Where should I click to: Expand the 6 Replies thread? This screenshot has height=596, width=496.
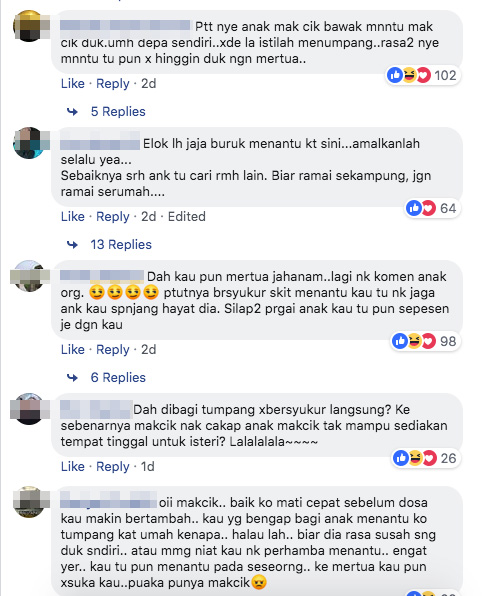pos(118,378)
